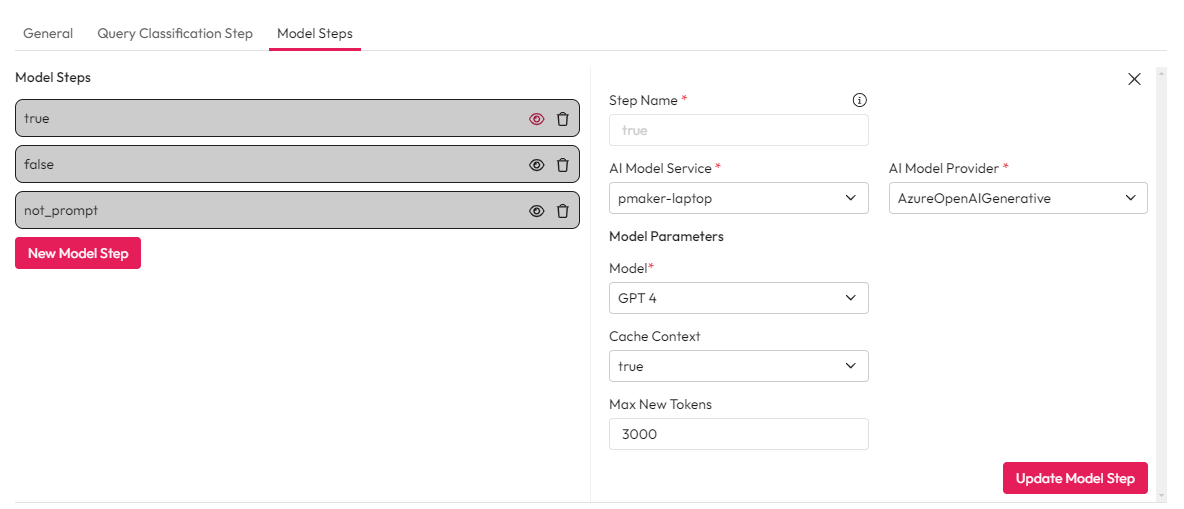The image size is (1184, 509).
Task: View the 'not_prompt' step via eye icon
Action: (537, 211)
